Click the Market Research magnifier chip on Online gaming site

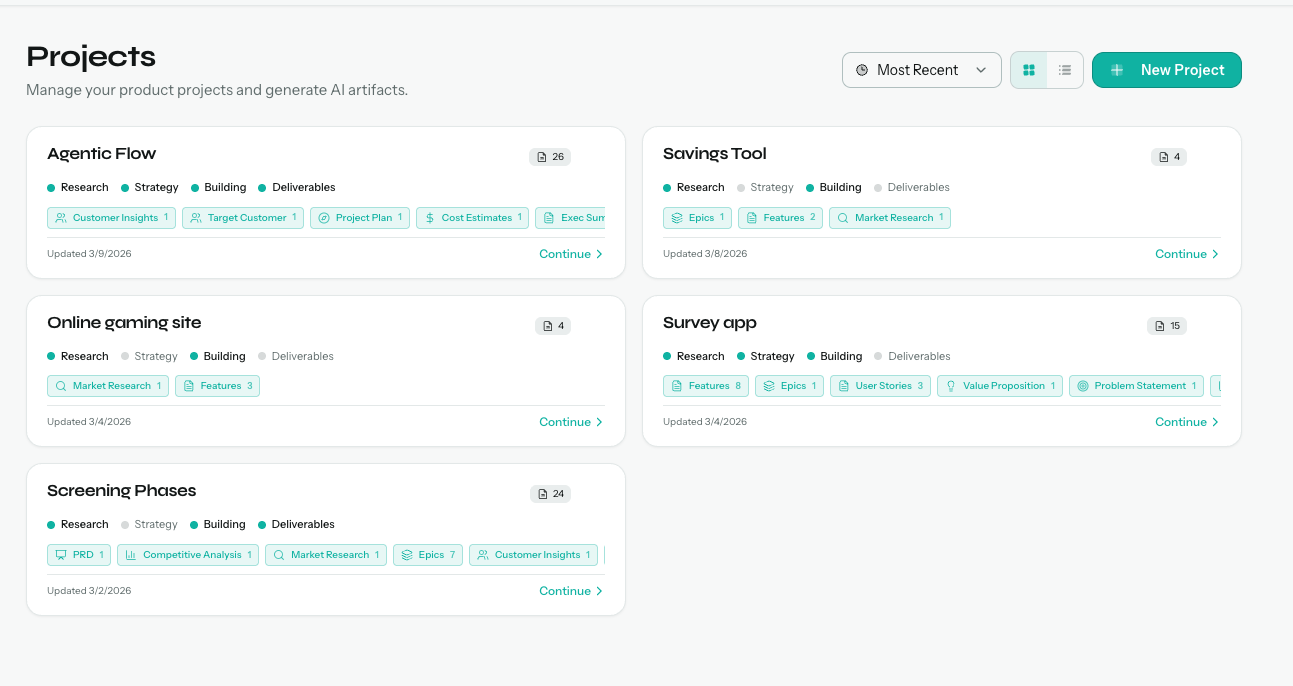click(x=107, y=385)
